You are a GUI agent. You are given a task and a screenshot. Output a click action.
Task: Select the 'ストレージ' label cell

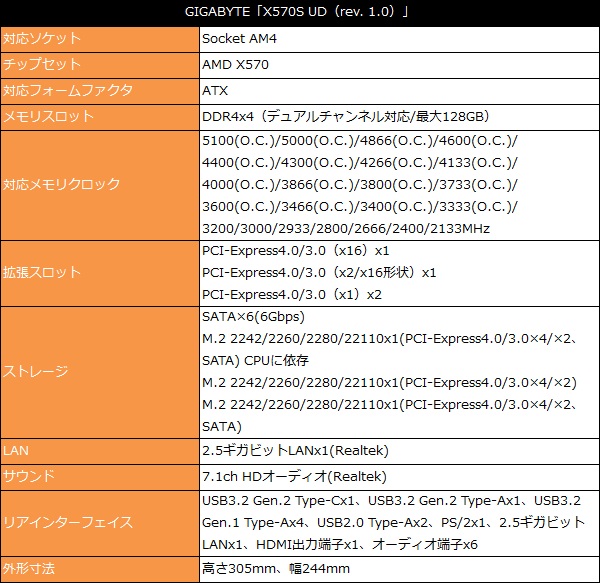pos(99,372)
